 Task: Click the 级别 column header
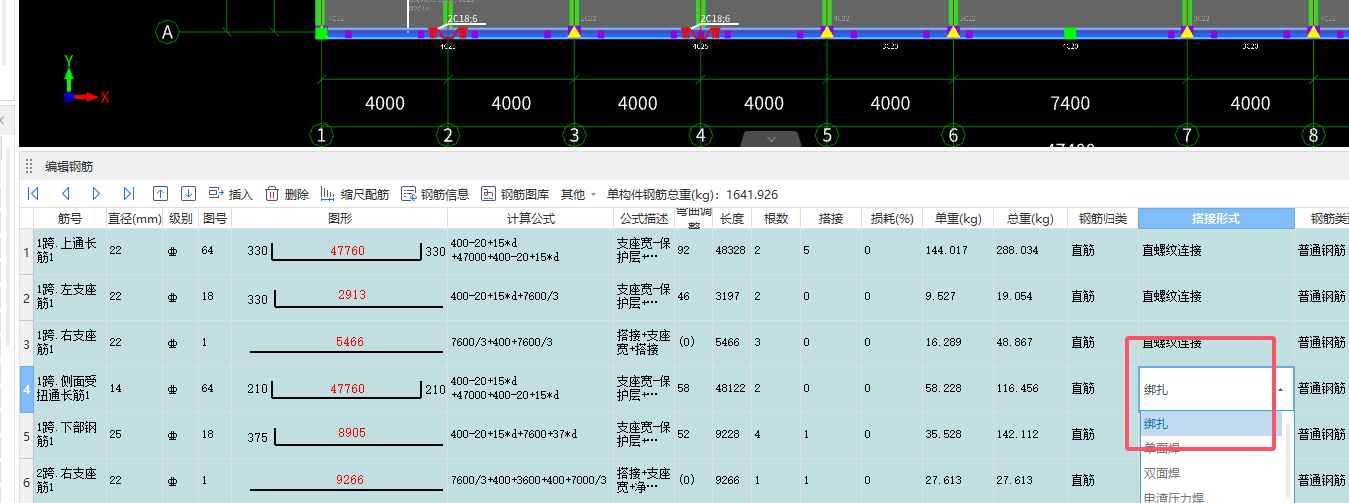(180, 218)
